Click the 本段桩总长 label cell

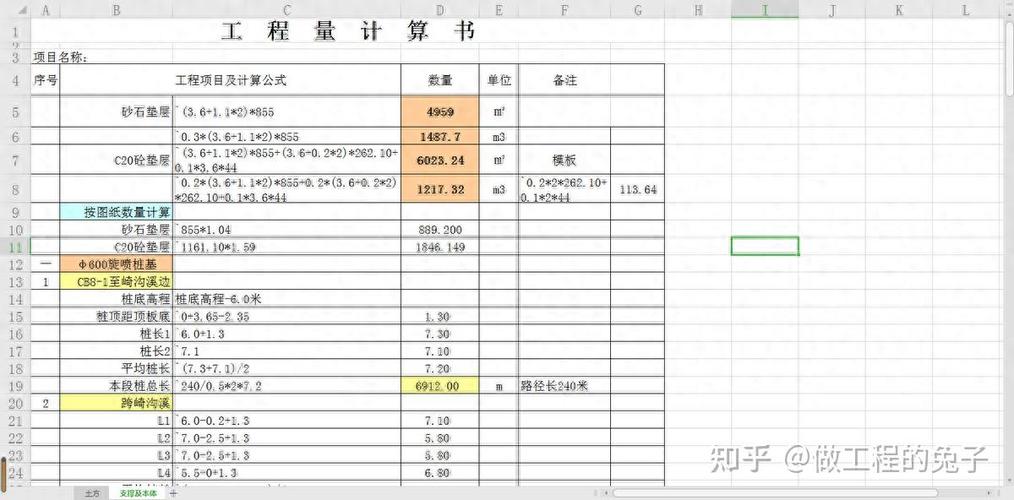(116, 386)
